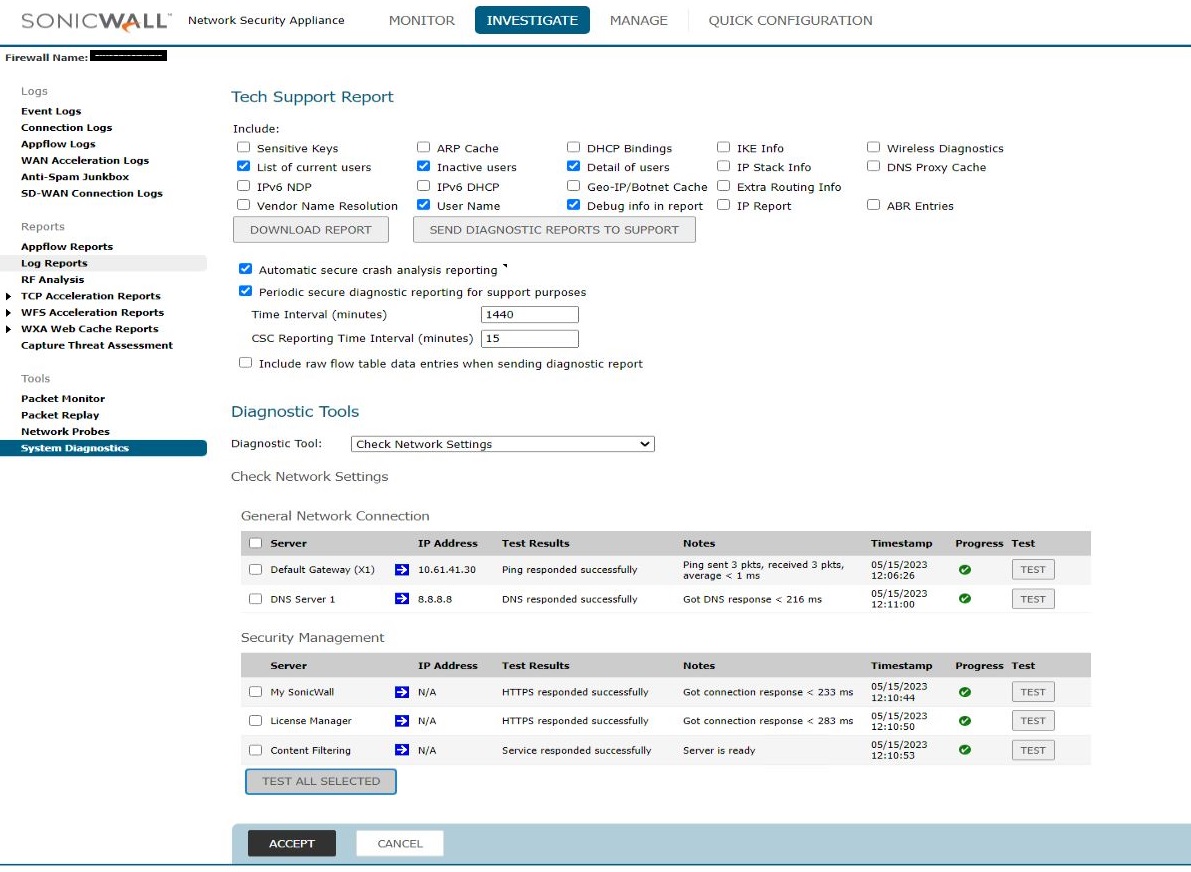Enable the Sensitive Keys checkbox

point(243,148)
